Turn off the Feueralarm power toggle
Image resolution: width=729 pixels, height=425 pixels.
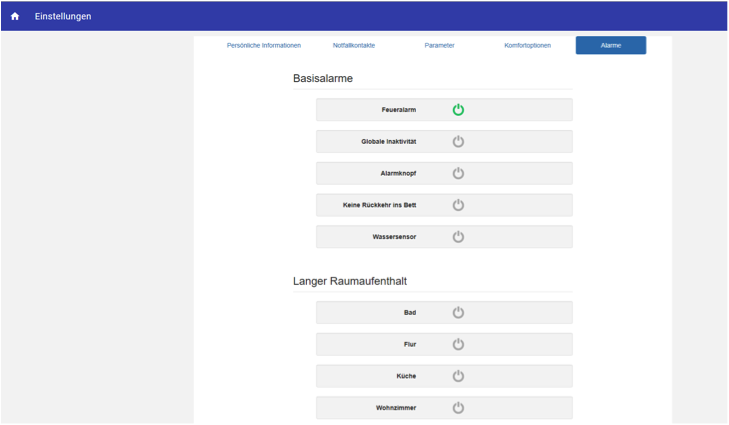click(x=458, y=110)
